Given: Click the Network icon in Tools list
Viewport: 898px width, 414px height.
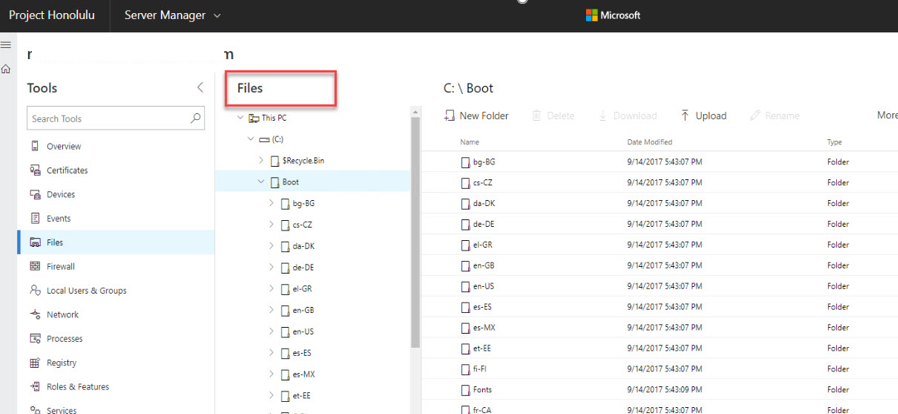Looking at the screenshot, I should (35, 314).
